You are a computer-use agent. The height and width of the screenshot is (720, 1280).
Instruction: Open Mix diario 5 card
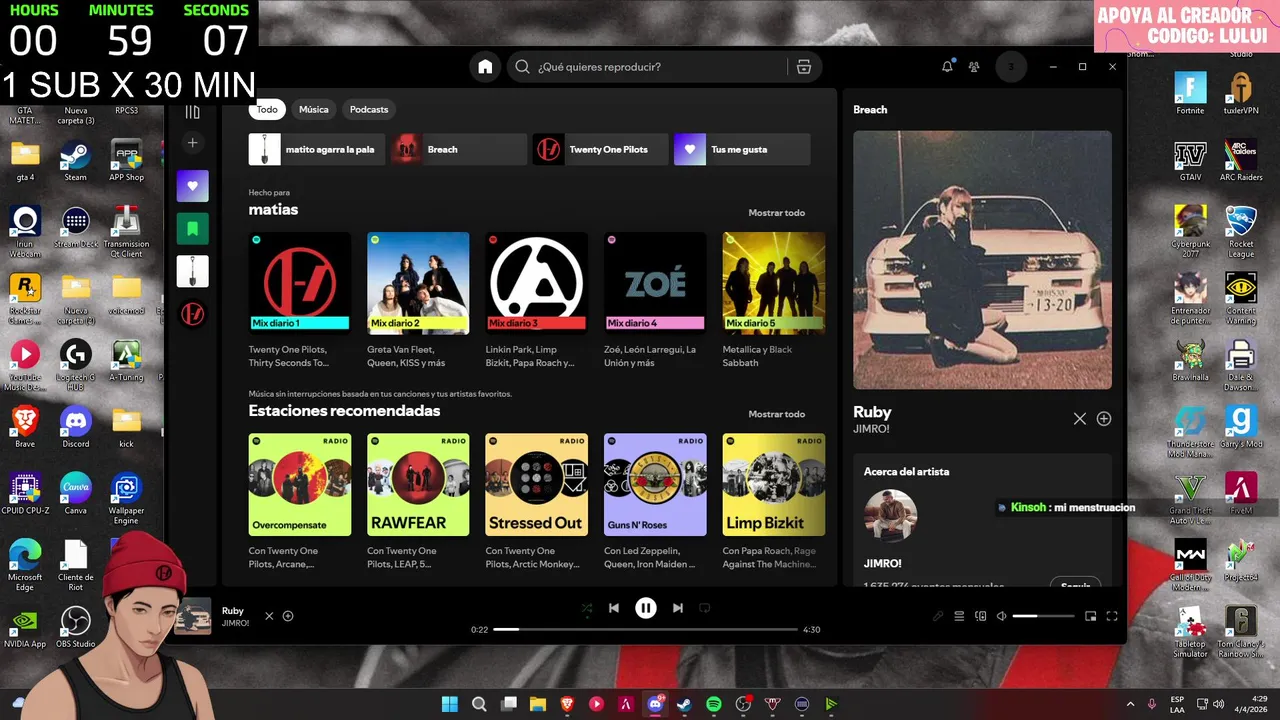coord(774,300)
